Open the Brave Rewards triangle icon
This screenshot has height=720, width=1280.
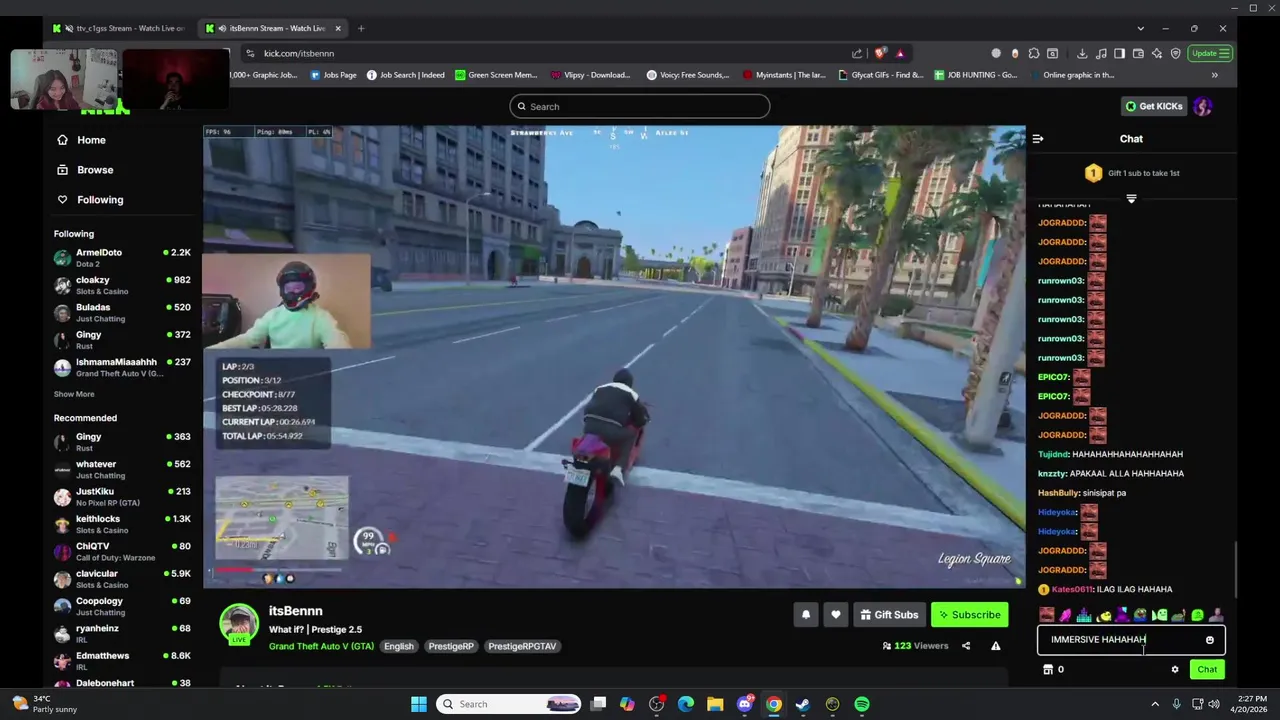(899, 53)
